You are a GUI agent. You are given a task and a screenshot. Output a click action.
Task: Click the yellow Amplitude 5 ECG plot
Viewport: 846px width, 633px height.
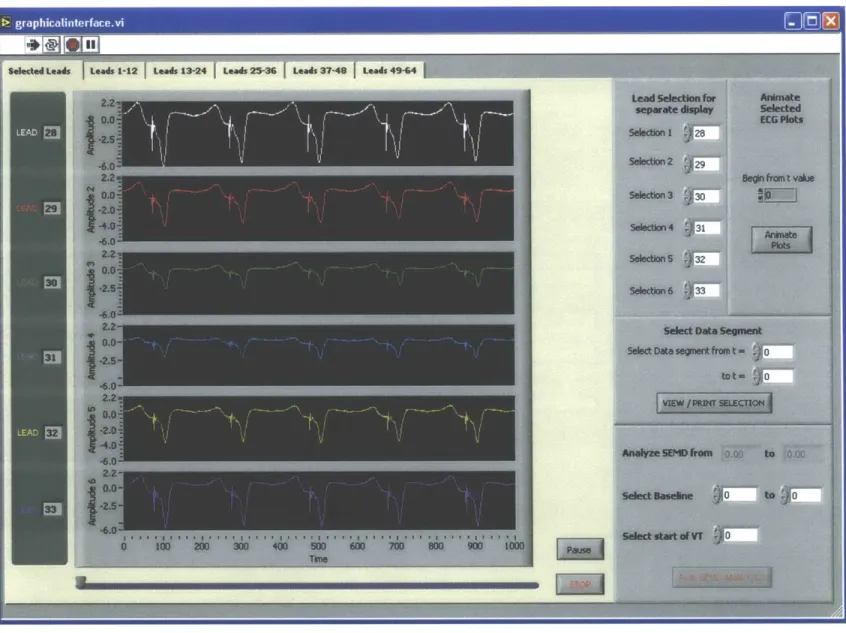tap(318, 428)
